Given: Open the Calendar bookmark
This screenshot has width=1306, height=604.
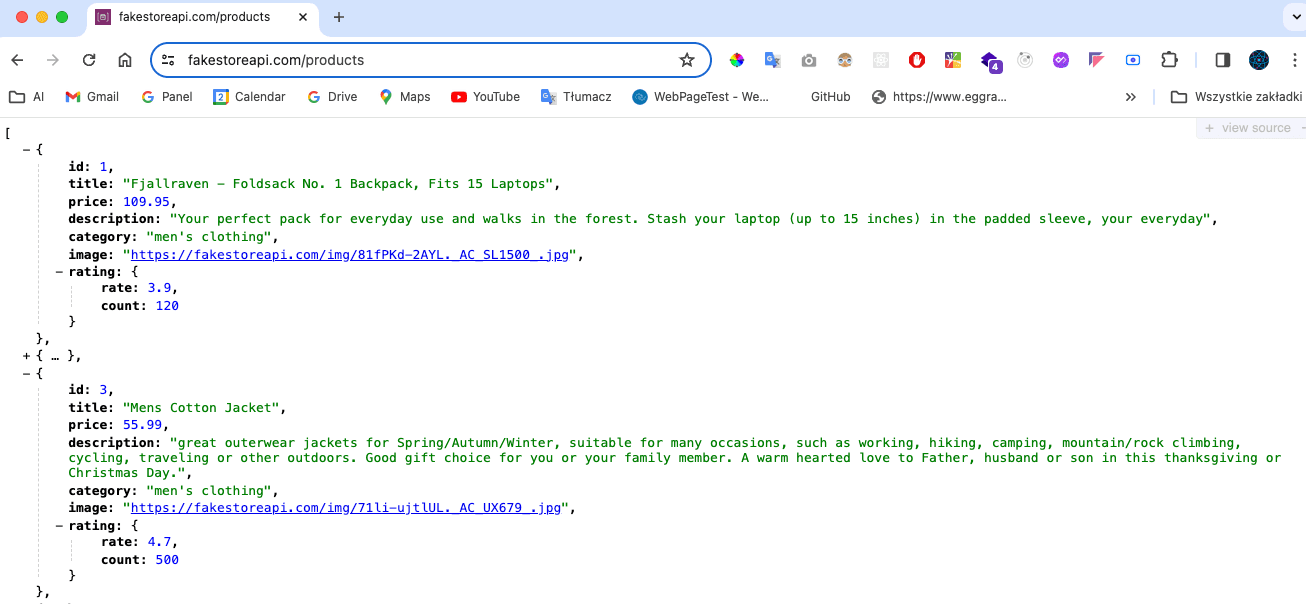Looking at the screenshot, I should pos(249,97).
